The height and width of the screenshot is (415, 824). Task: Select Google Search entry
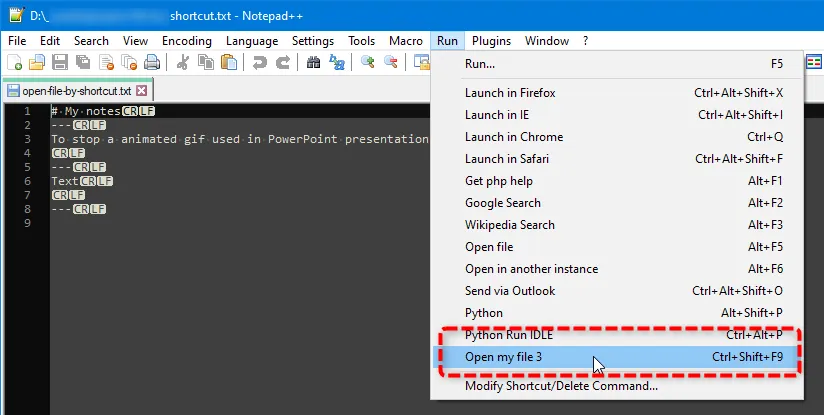(x=617, y=203)
